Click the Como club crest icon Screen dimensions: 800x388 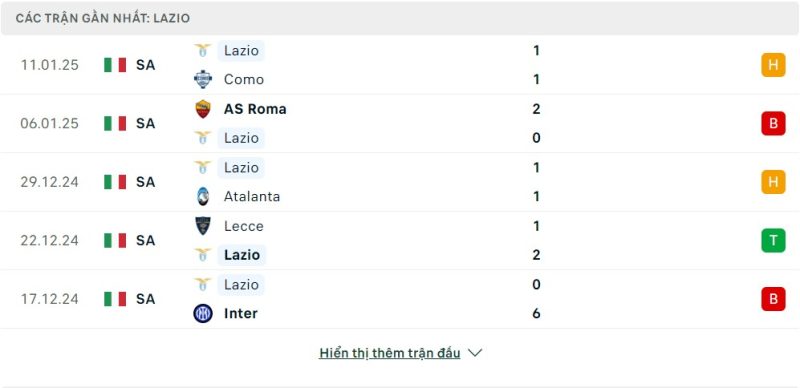point(203,79)
